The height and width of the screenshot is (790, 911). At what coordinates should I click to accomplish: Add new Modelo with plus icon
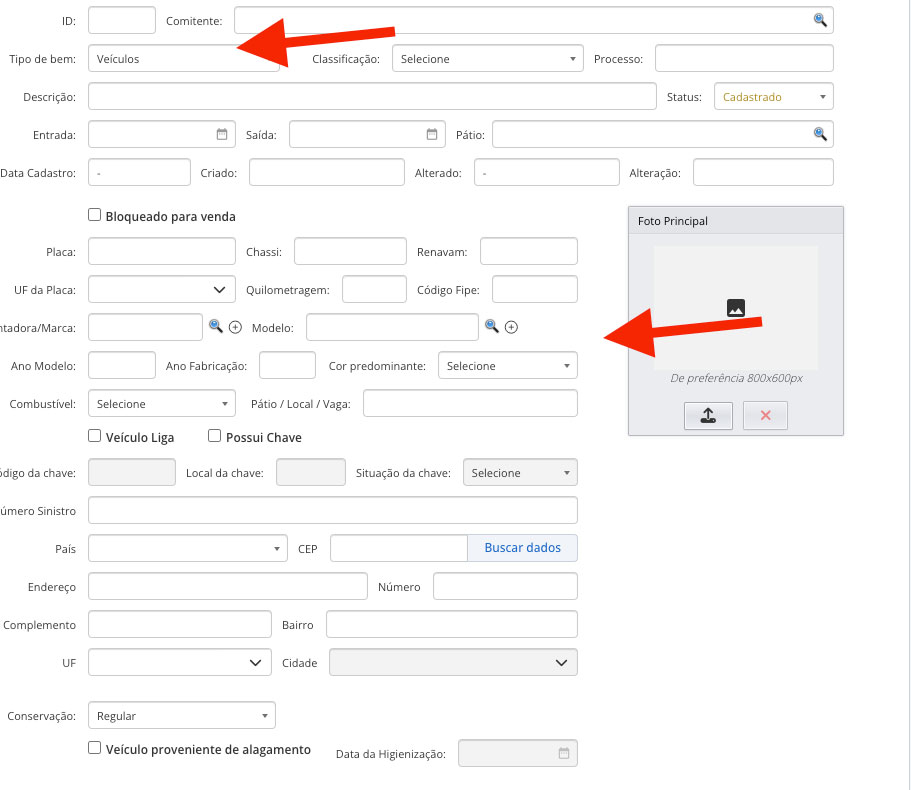pos(511,327)
